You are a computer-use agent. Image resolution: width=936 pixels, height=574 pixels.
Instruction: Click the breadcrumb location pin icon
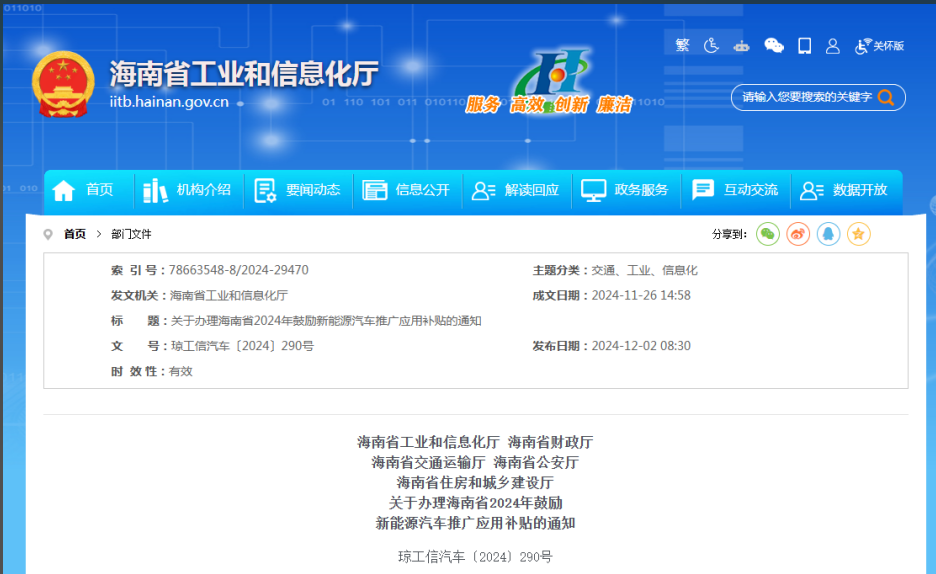[x=48, y=234]
